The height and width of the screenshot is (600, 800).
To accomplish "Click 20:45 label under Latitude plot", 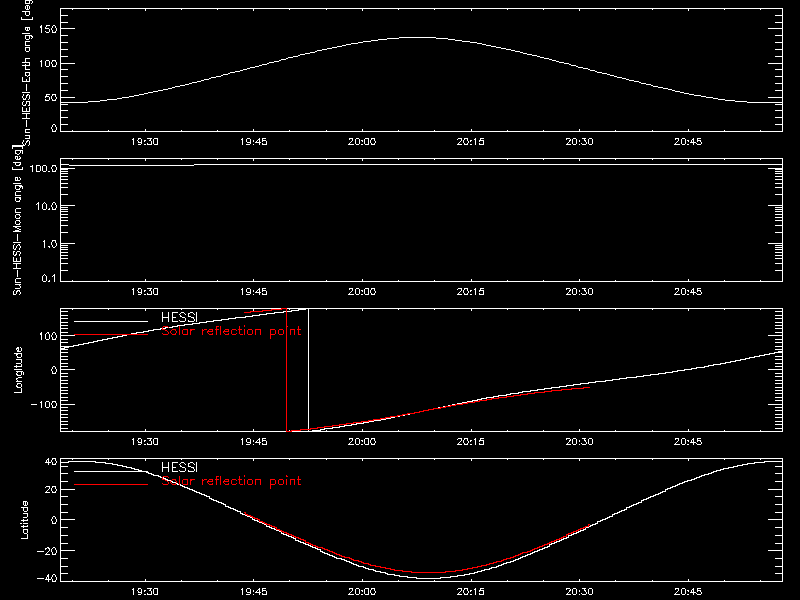I will [688, 592].
